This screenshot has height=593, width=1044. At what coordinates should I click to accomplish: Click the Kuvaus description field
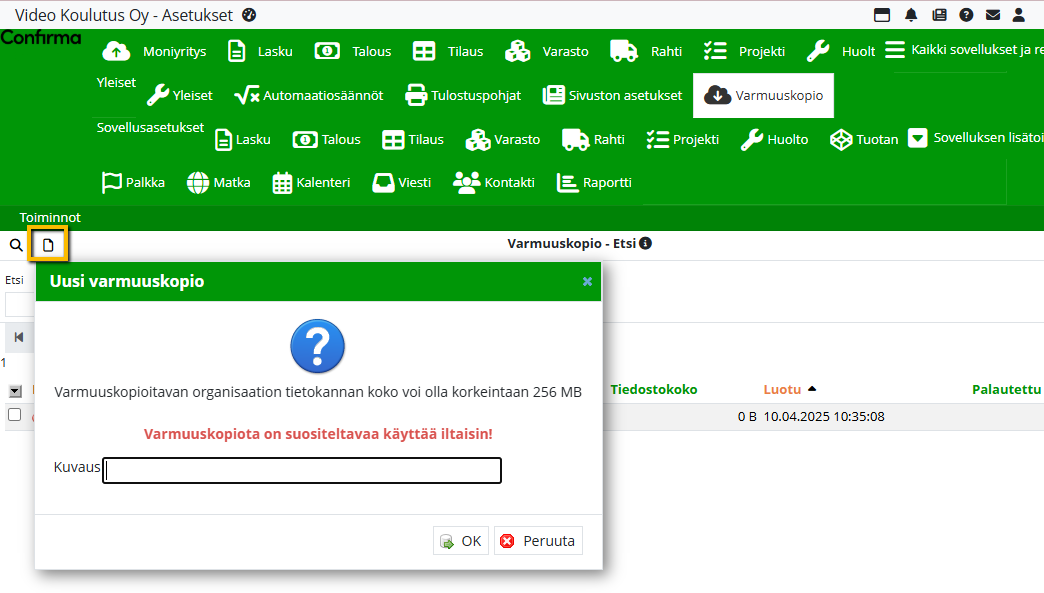click(302, 470)
